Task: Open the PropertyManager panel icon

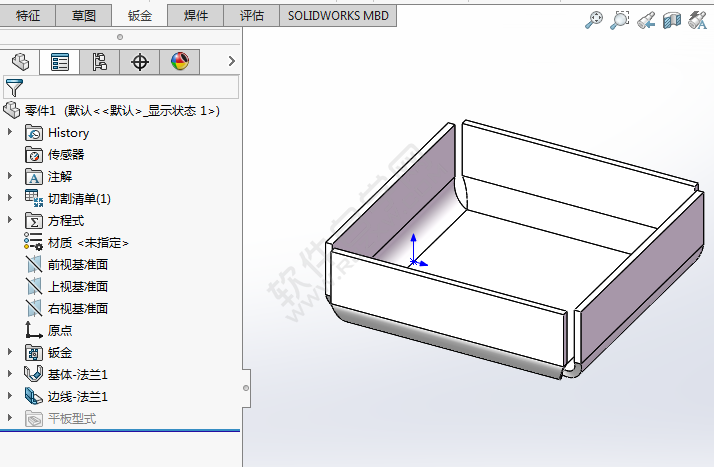Action: coord(60,62)
